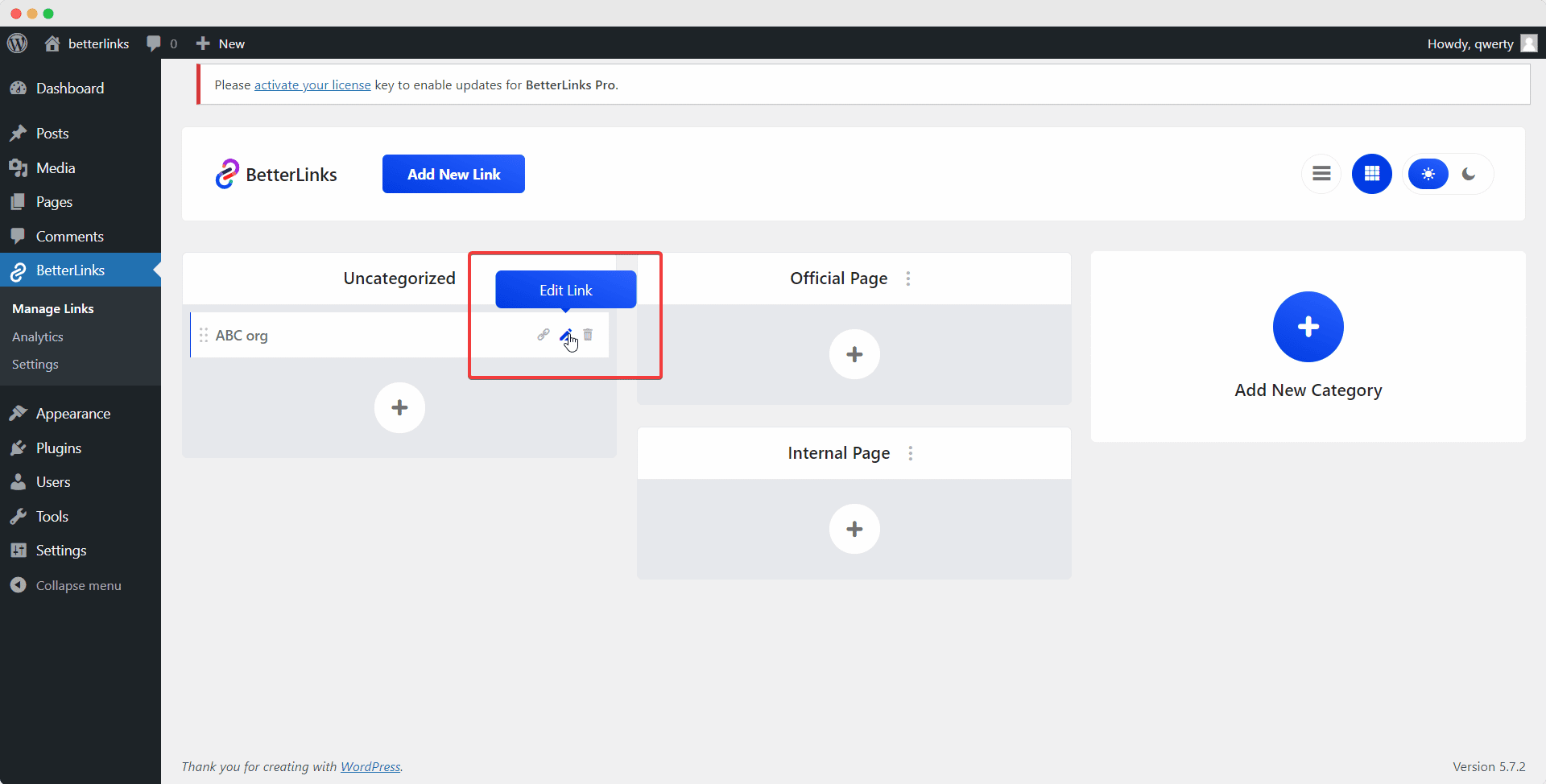Click the Add New Link button

pyautogui.click(x=453, y=173)
